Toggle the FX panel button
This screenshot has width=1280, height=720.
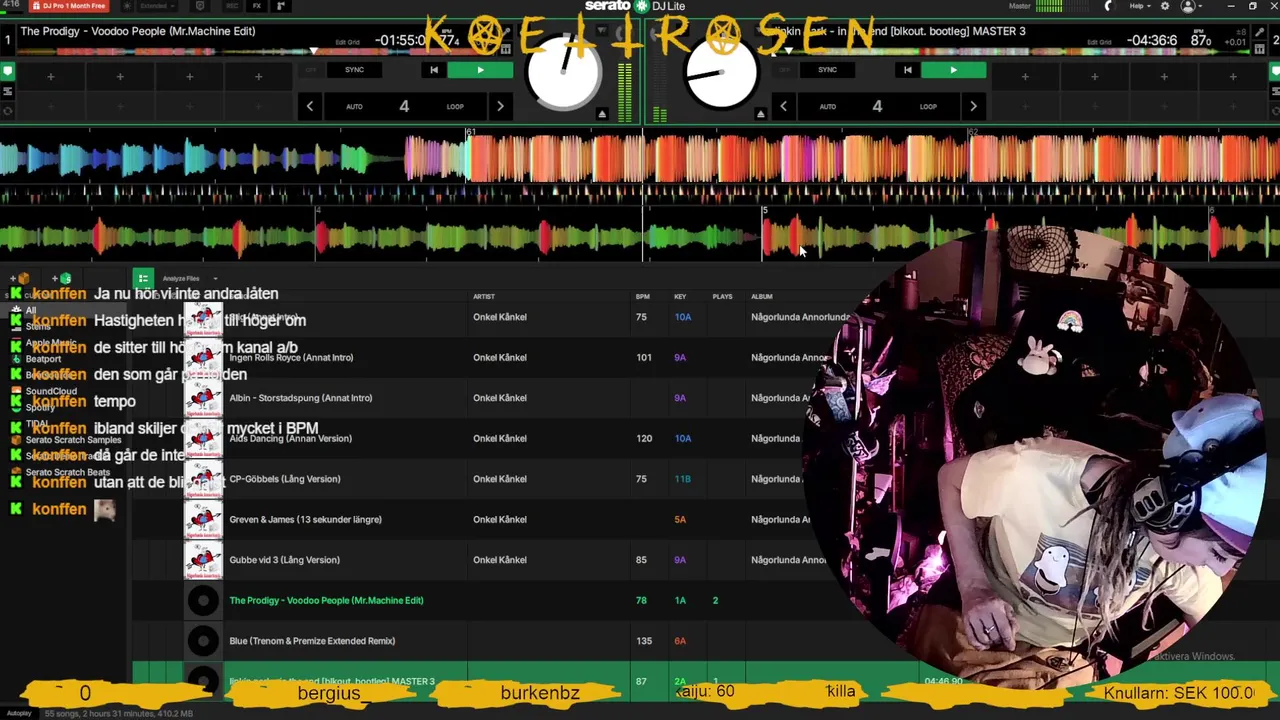(x=257, y=6)
